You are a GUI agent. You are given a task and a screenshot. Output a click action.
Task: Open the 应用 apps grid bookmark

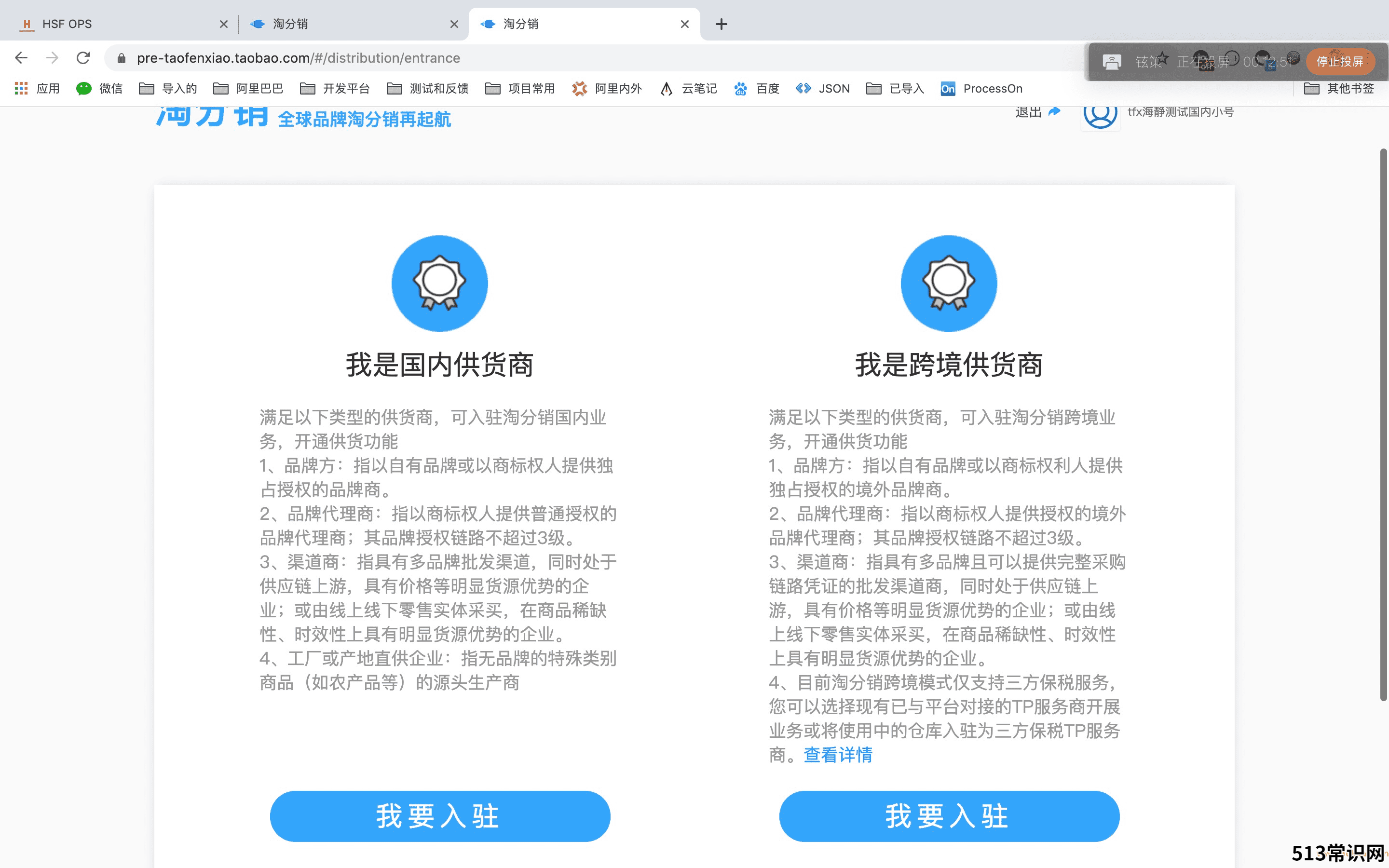tap(37, 88)
